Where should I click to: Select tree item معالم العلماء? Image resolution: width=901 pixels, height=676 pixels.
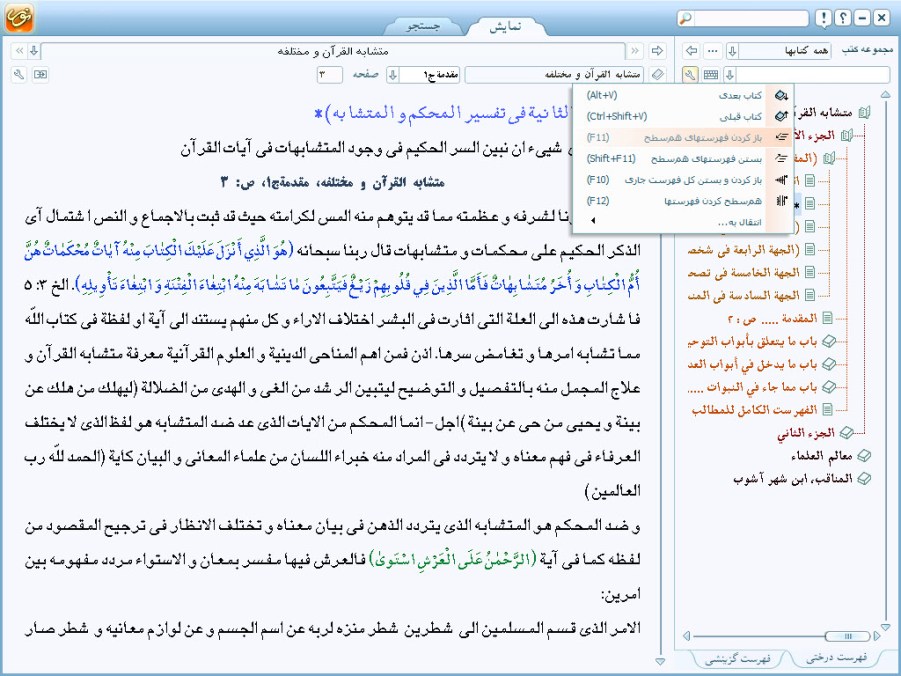(822, 456)
